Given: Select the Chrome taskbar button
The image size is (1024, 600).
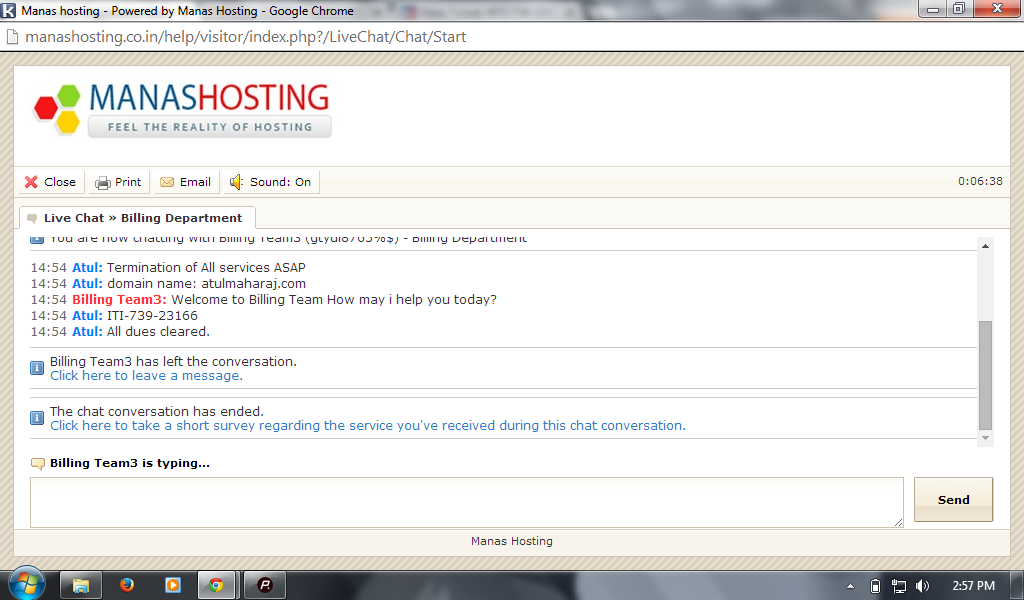Looking at the screenshot, I should 216,585.
